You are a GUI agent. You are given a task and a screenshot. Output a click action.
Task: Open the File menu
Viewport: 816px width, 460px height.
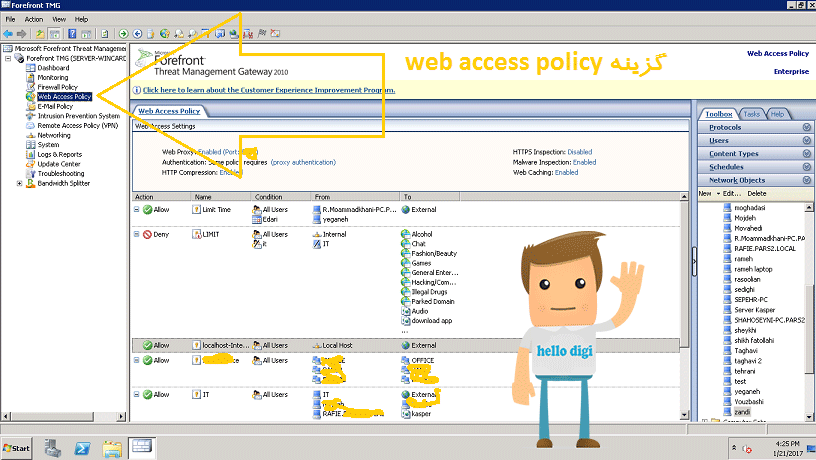coord(10,19)
